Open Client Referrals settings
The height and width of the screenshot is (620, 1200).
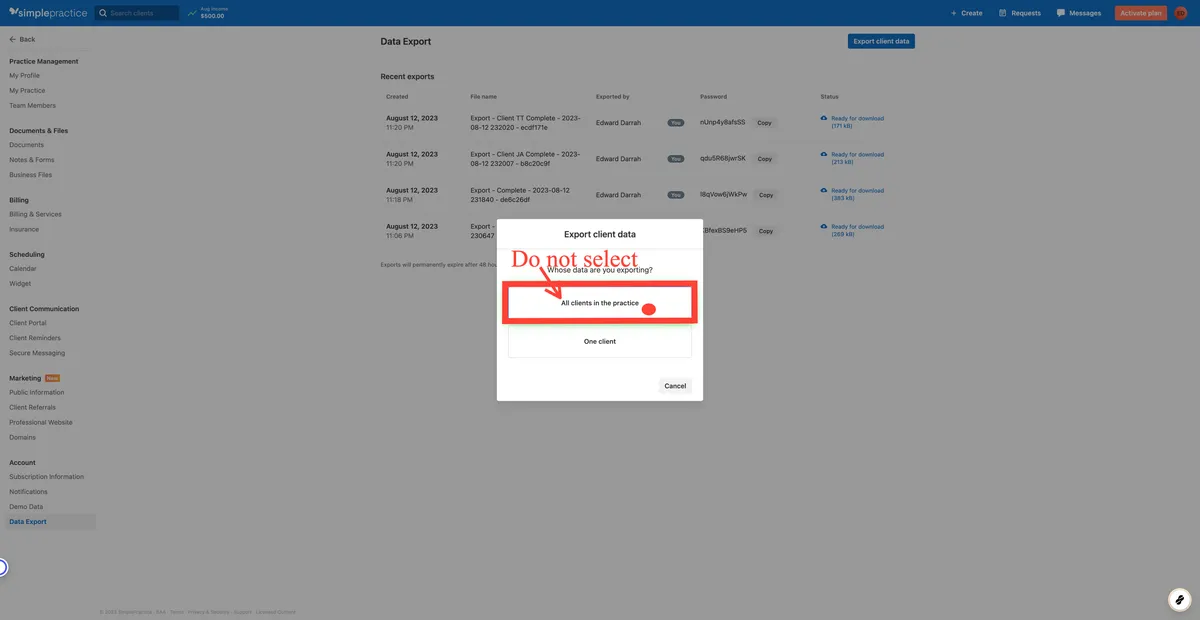[33, 408]
